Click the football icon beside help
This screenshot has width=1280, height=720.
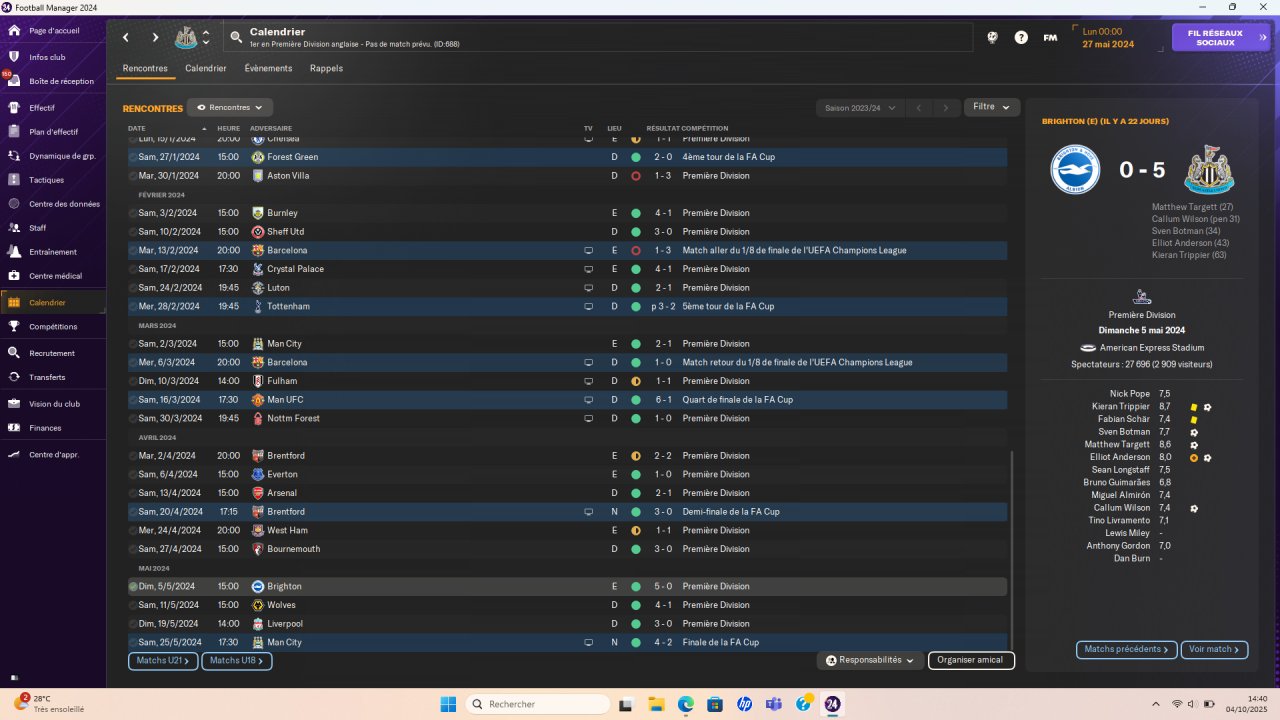coord(992,37)
